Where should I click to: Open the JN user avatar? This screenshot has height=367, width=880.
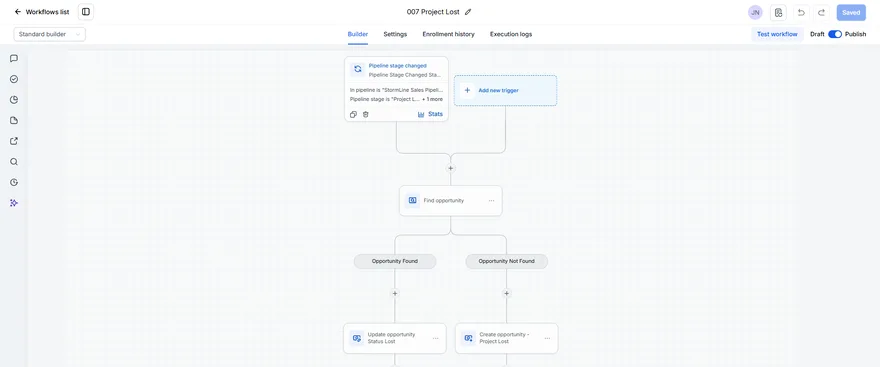pos(755,12)
